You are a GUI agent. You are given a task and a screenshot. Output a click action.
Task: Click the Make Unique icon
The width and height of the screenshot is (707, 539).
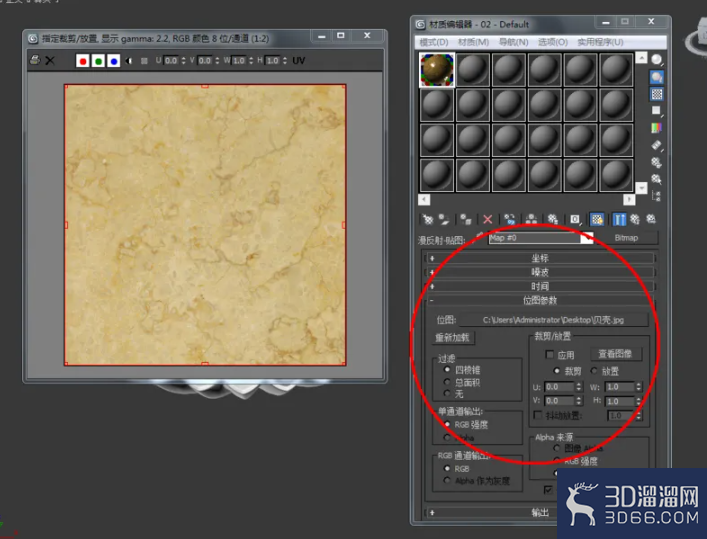click(532, 220)
